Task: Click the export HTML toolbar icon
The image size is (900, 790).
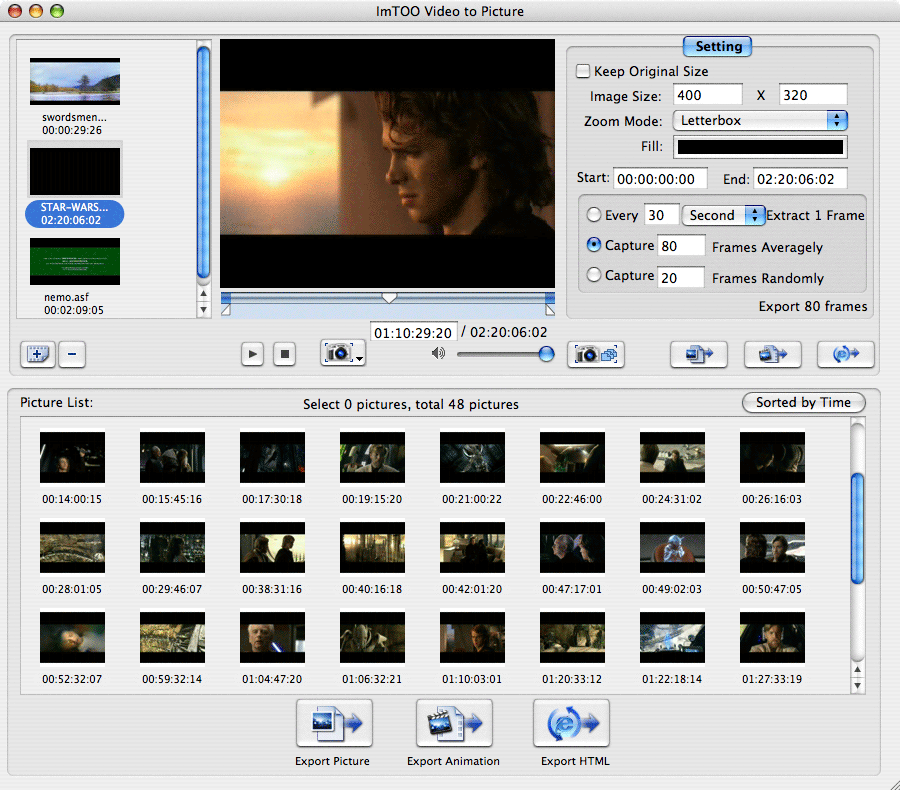Action: click(x=845, y=354)
